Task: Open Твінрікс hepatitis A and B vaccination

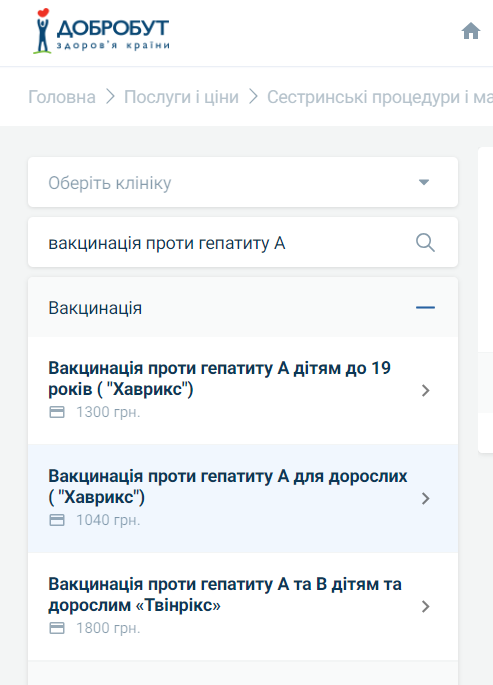Action: click(243, 606)
